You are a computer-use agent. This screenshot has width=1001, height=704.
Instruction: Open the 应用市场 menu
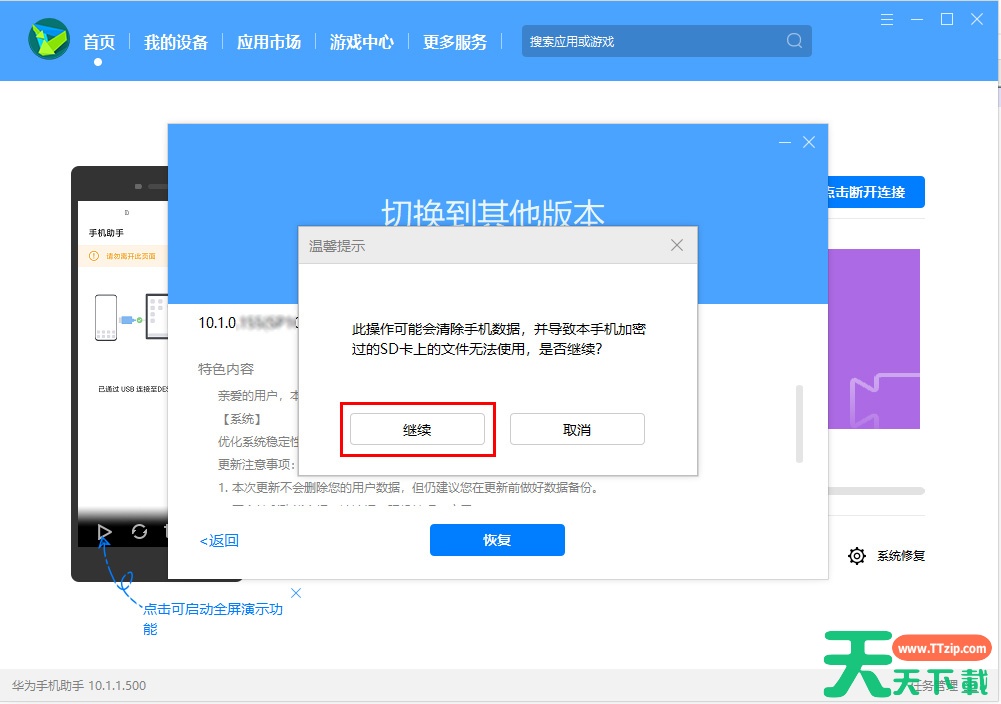pyautogui.click(x=268, y=42)
